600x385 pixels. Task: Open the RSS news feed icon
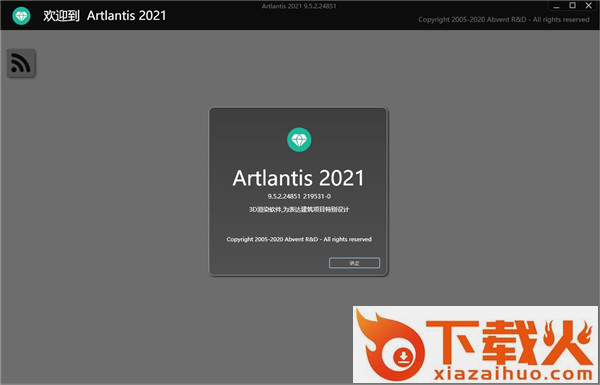21,63
